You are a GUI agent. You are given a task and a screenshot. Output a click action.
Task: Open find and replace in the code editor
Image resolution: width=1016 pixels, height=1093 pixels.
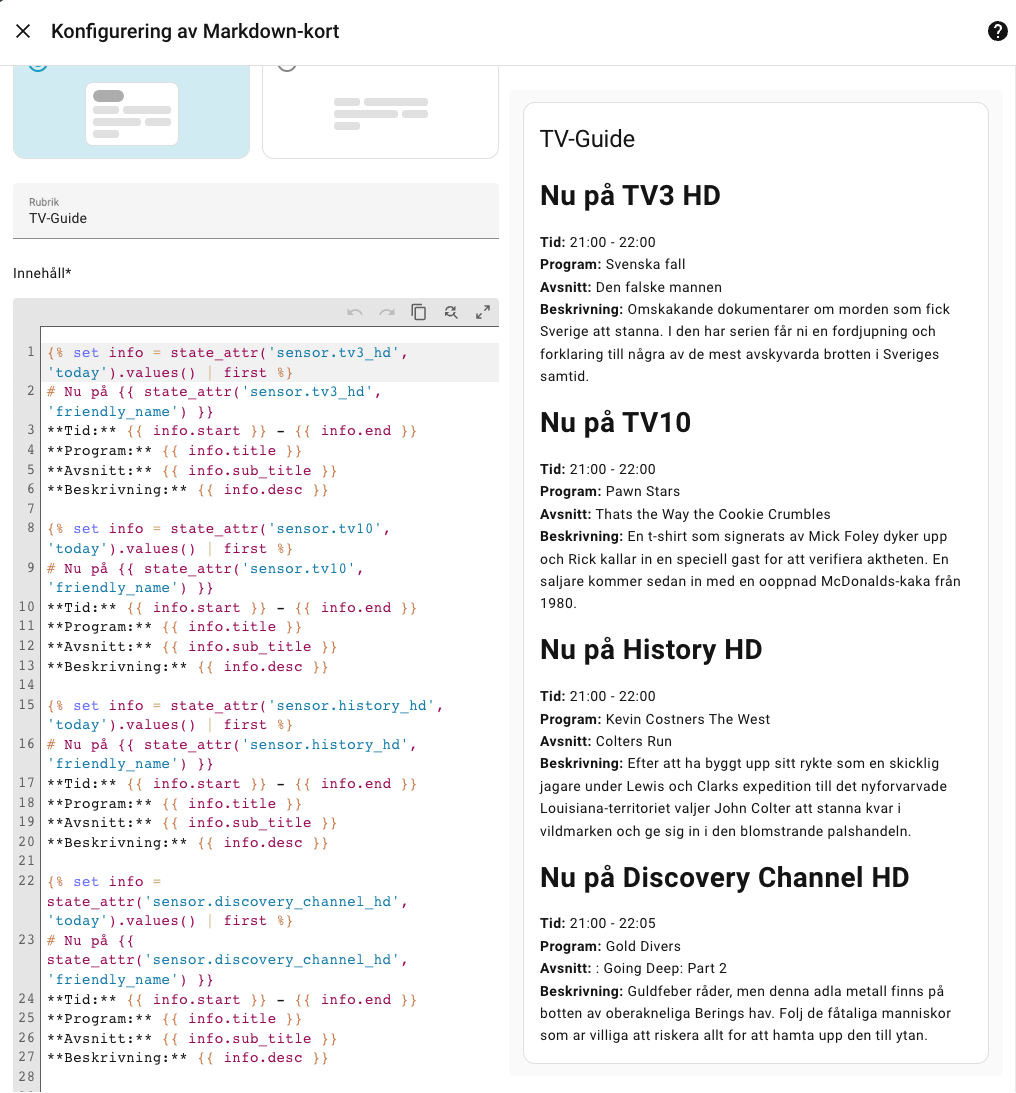pos(451,312)
